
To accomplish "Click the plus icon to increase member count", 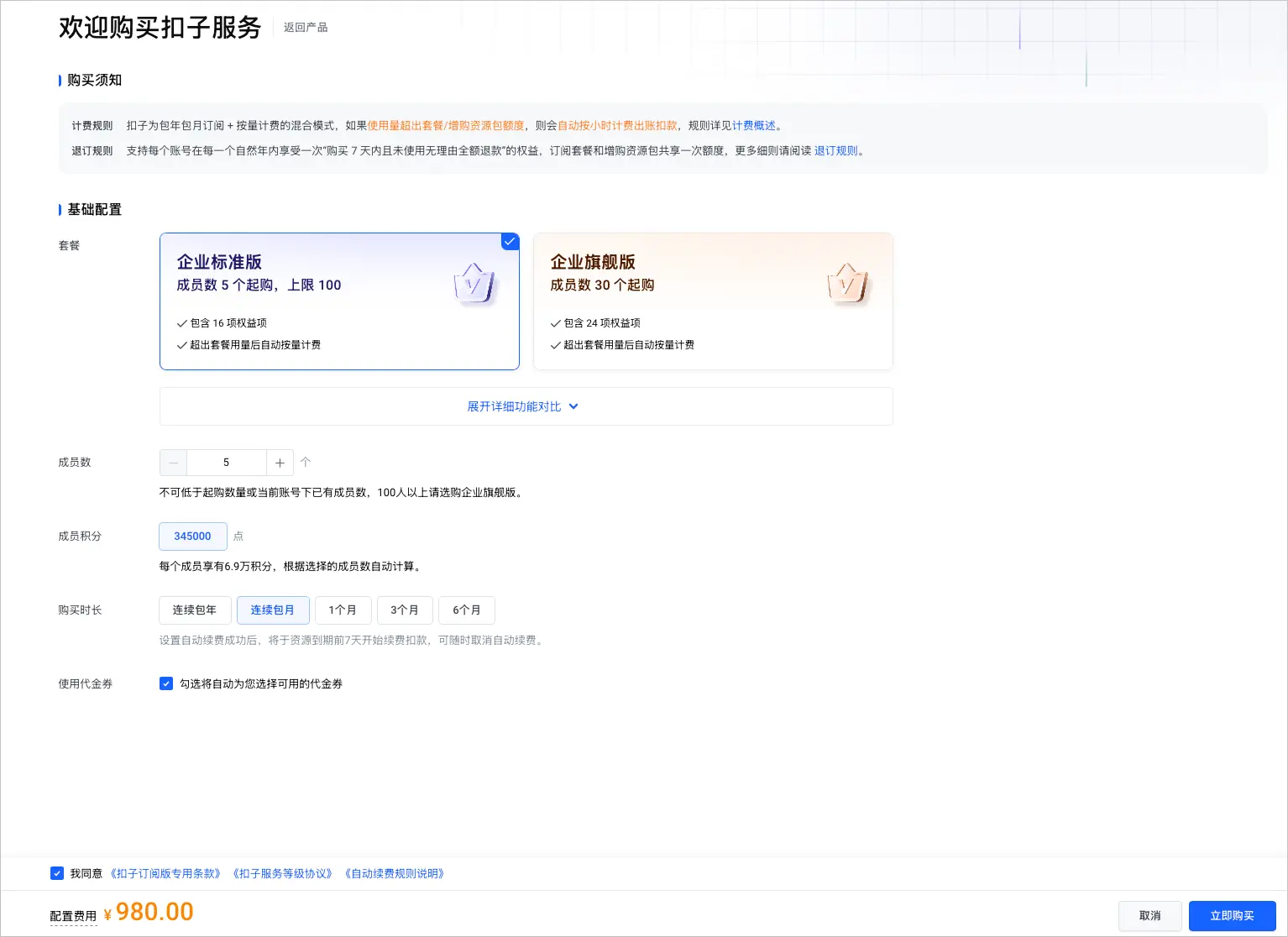I will [x=280, y=463].
